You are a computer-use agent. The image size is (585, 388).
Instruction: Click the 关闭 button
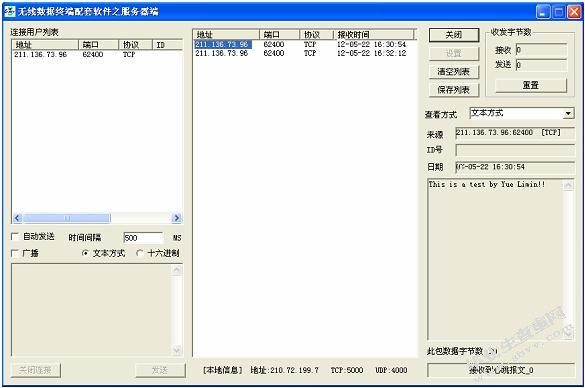(x=454, y=35)
